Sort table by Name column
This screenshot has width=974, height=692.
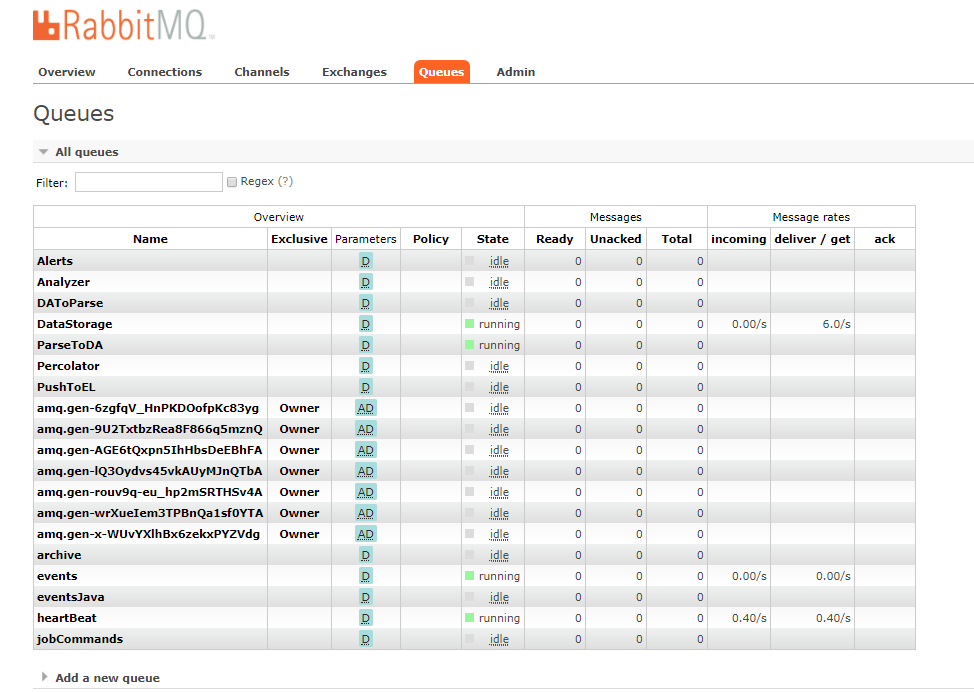click(x=150, y=239)
